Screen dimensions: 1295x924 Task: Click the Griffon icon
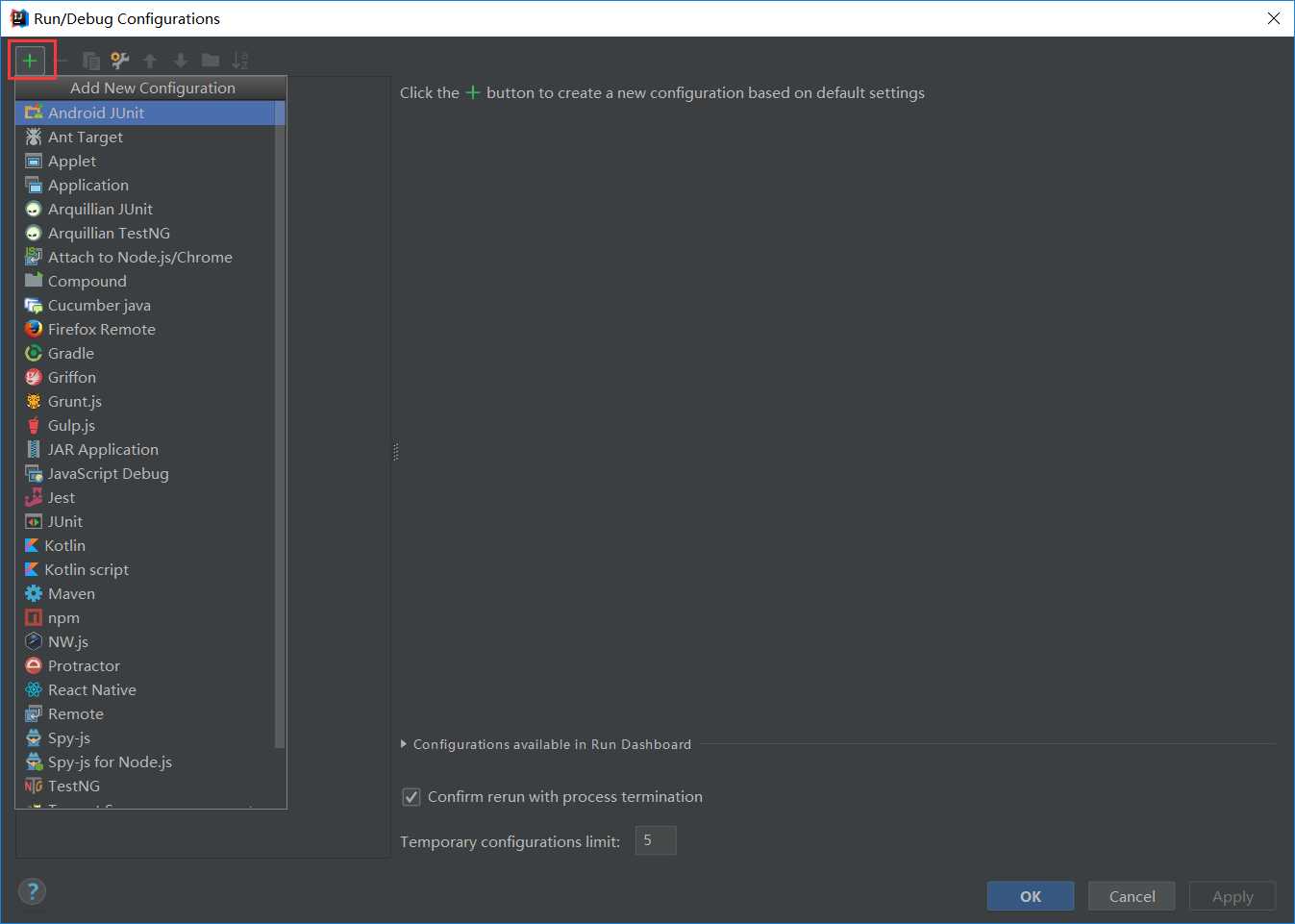tap(34, 377)
